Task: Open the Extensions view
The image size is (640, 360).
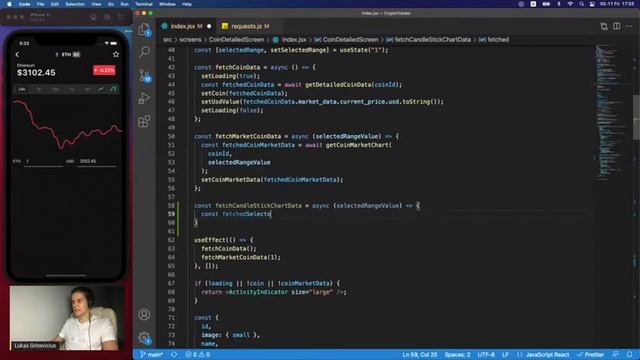Action: [x=144, y=121]
